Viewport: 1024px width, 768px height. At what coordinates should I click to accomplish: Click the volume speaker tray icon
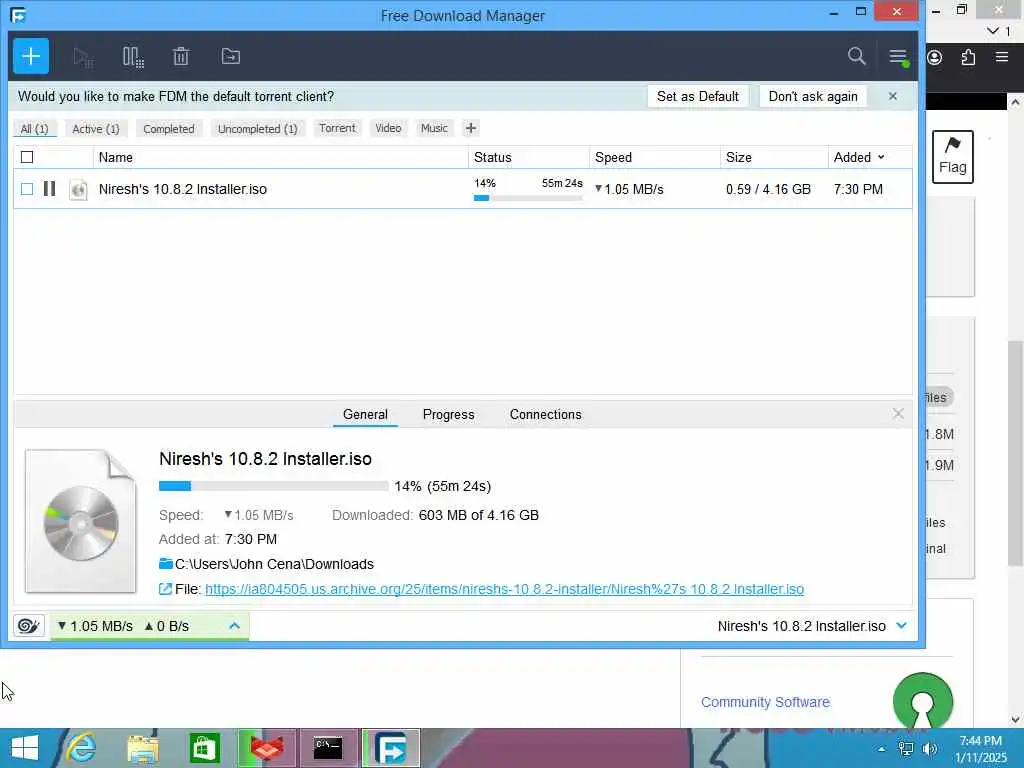click(x=931, y=749)
